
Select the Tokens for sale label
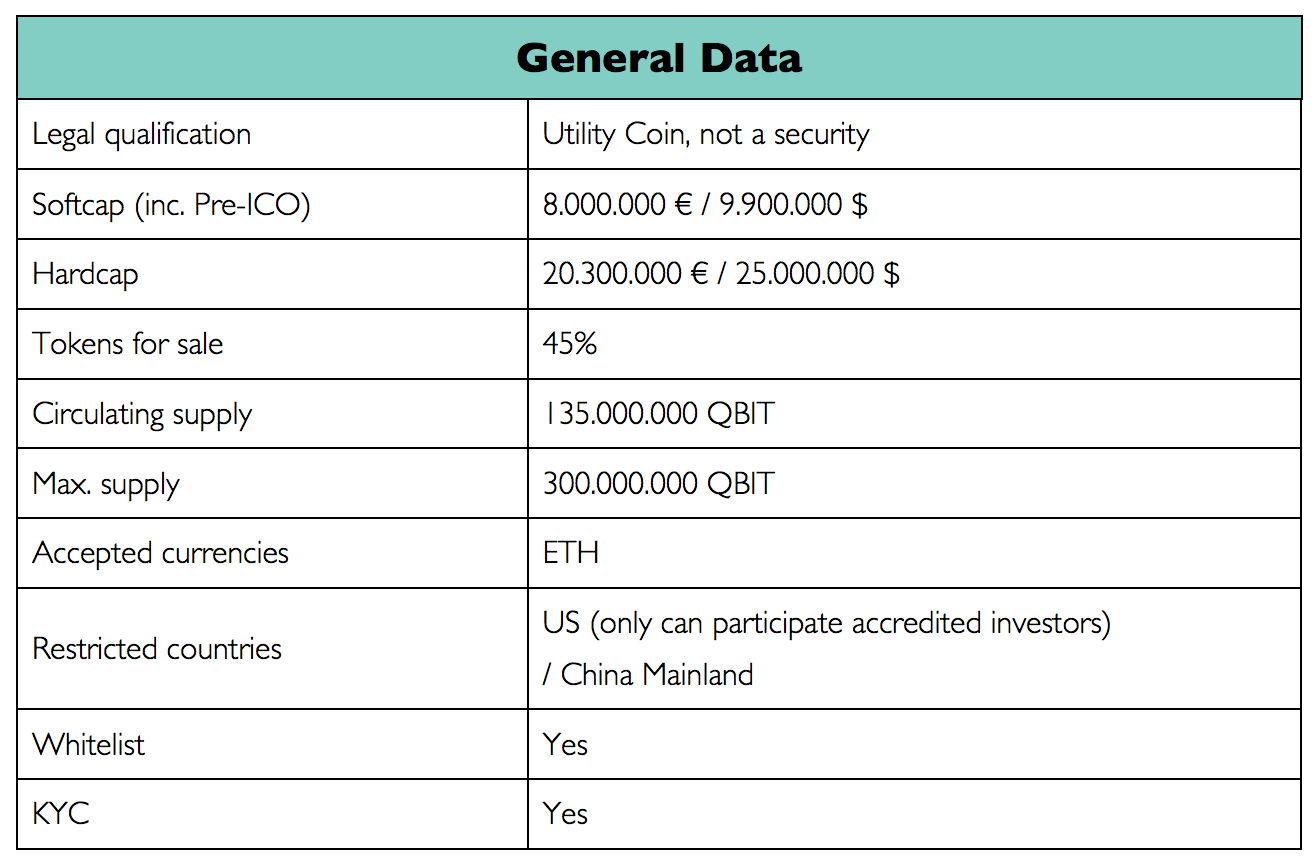pos(128,344)
